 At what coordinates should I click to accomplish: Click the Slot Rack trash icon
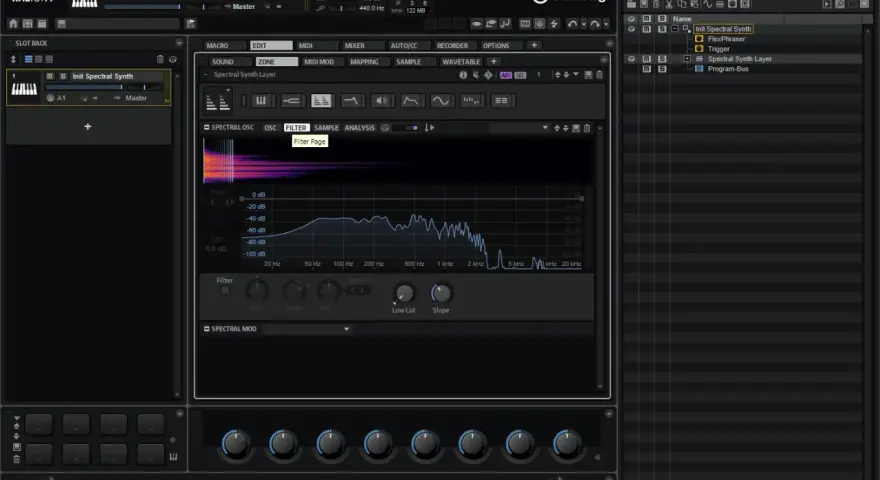click(x=160, y=59)
